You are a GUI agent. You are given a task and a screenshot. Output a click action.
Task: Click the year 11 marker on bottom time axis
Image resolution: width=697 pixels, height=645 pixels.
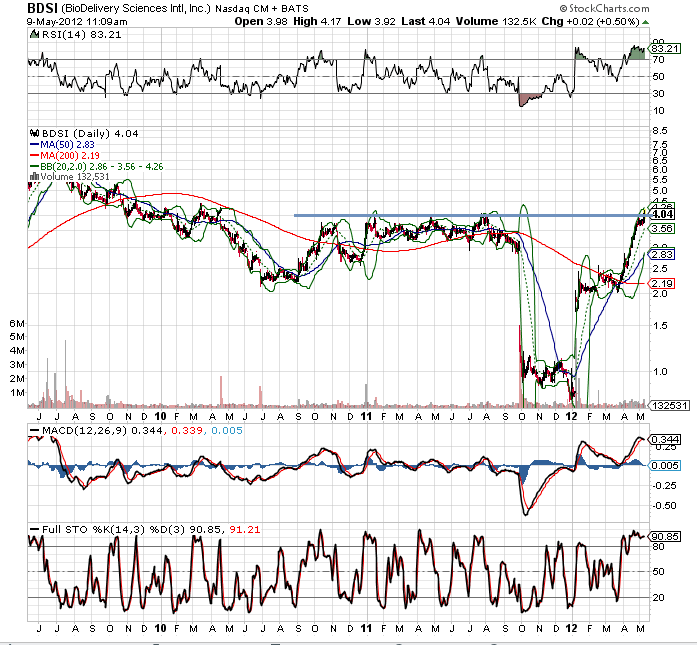[365, 629]
